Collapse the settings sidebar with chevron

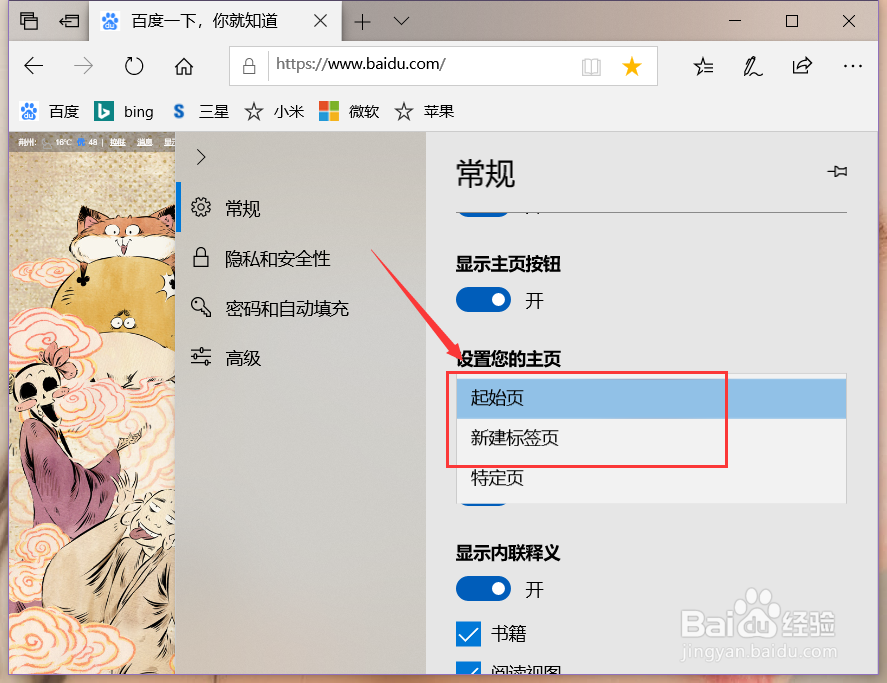coord(201,157)
